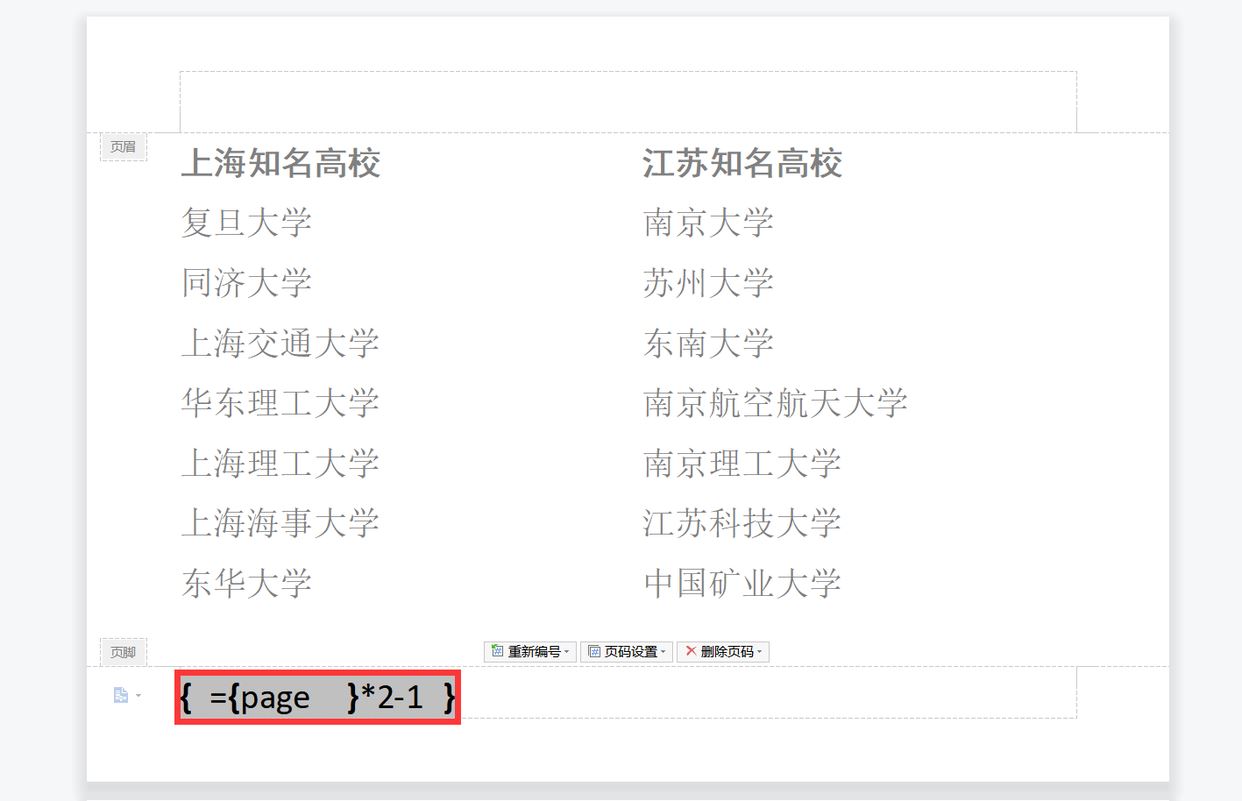Click the text 东南大学
The height and width of the screenshot is (801, 1242).
coord(709,343)
